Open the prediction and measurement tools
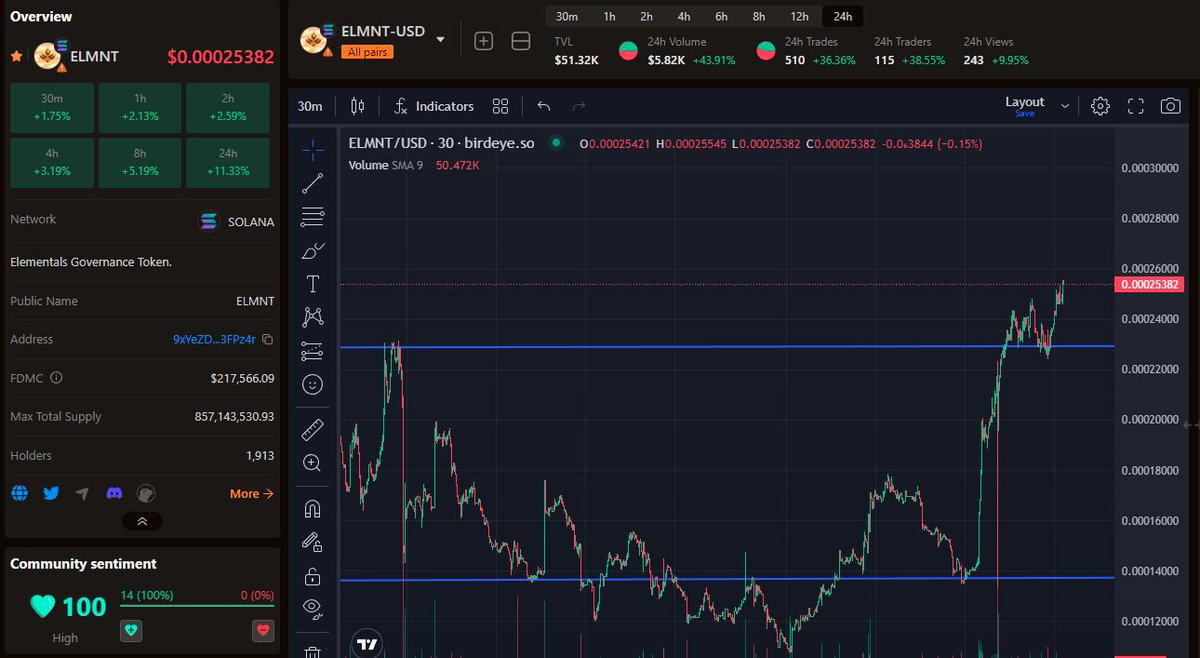1200x658 pixels. point(312,351)
